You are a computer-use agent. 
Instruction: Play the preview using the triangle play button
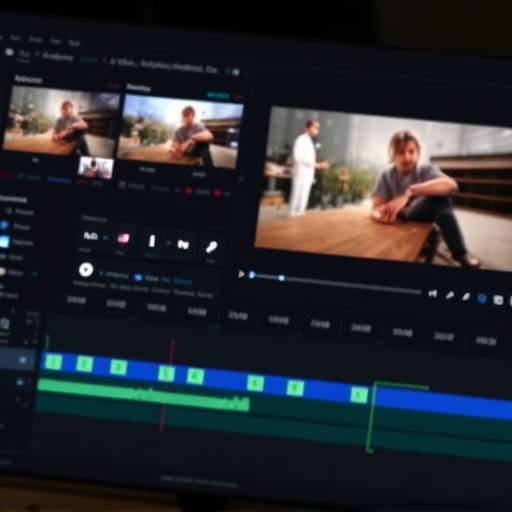241,274
